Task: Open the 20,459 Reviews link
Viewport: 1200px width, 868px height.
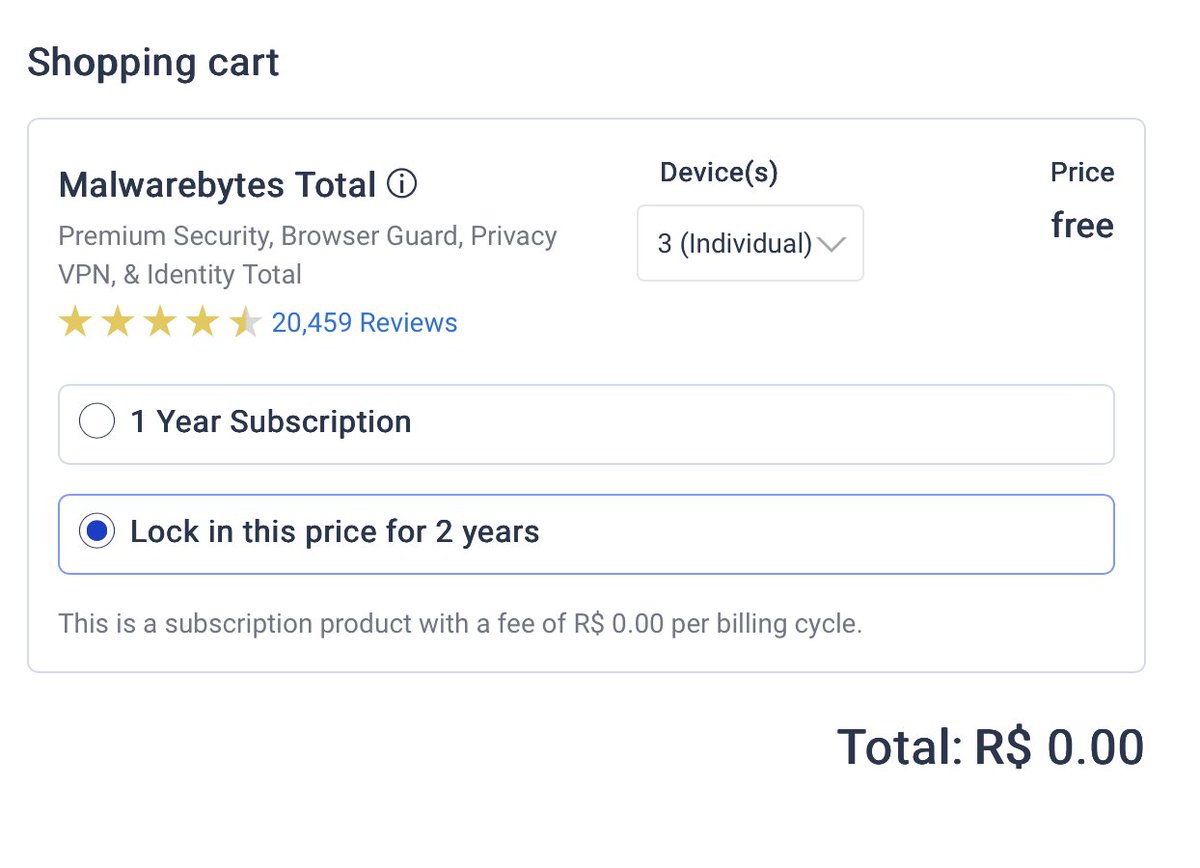Action: [364, 323]
